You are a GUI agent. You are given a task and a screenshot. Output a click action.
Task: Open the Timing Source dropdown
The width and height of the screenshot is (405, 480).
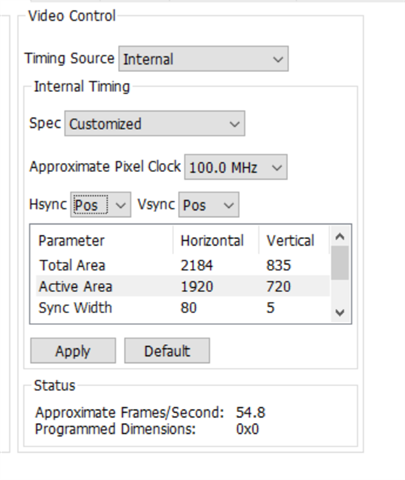click(203, 59)
